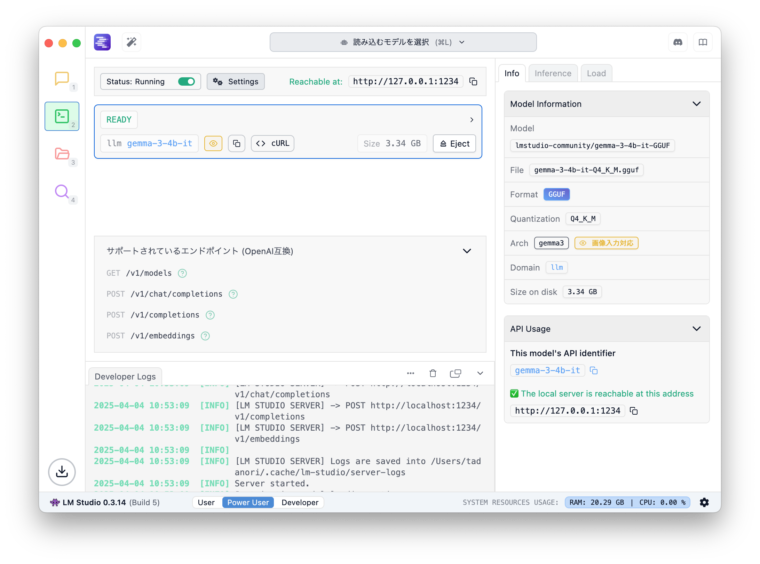Click the LM Studio 0.3.14 version label
760x564 pixels.
(x=94, y=502)
